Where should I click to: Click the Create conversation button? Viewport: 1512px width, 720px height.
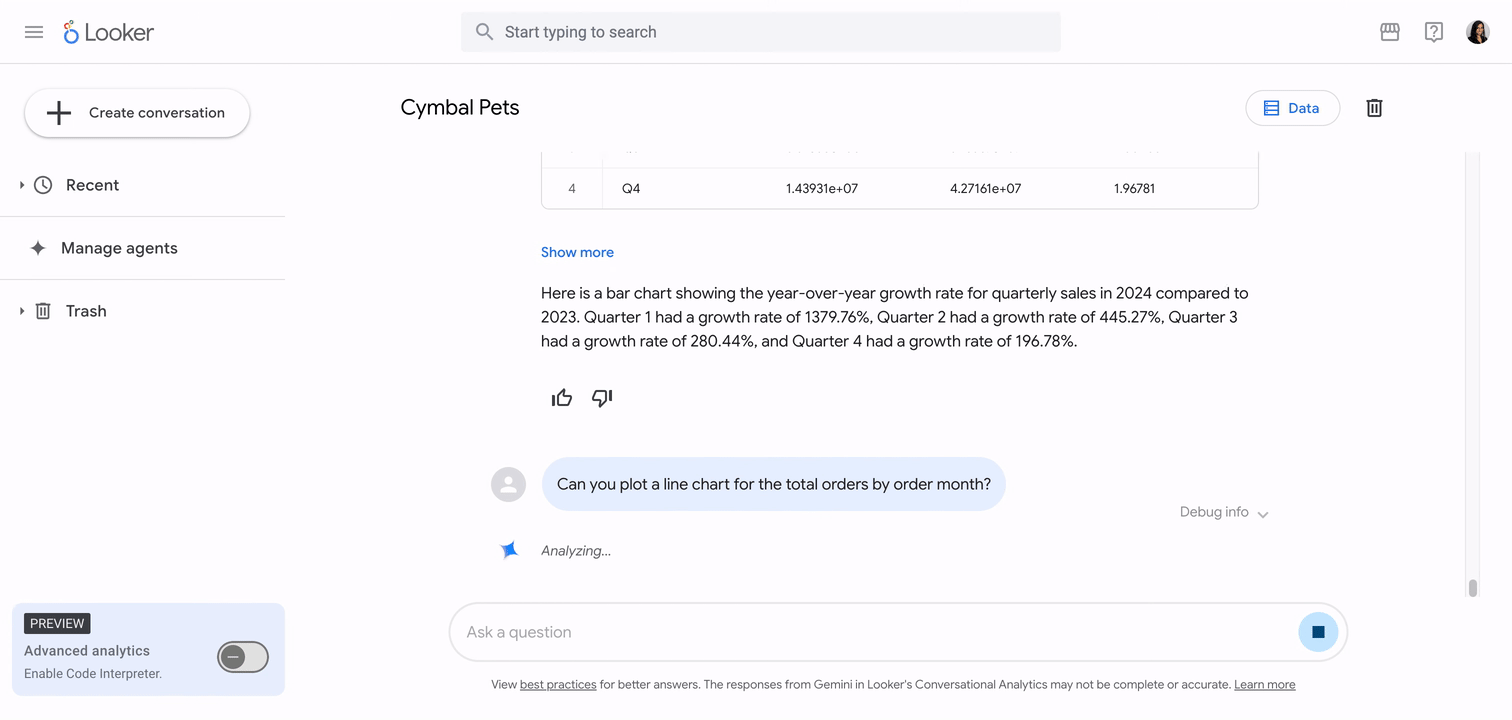pyautogui.click(x=137, y=113)
